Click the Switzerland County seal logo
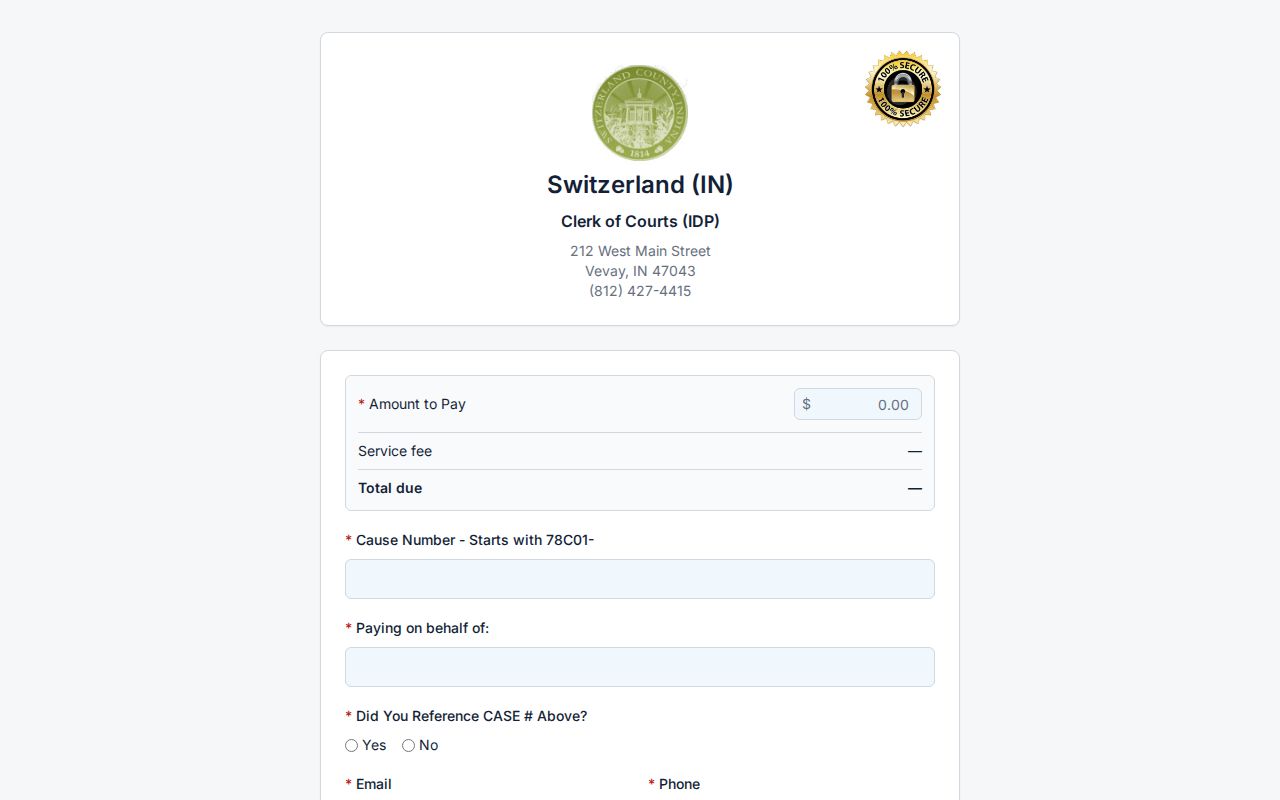The width and height of the screenshot is (1280, 800). (640, 113)
